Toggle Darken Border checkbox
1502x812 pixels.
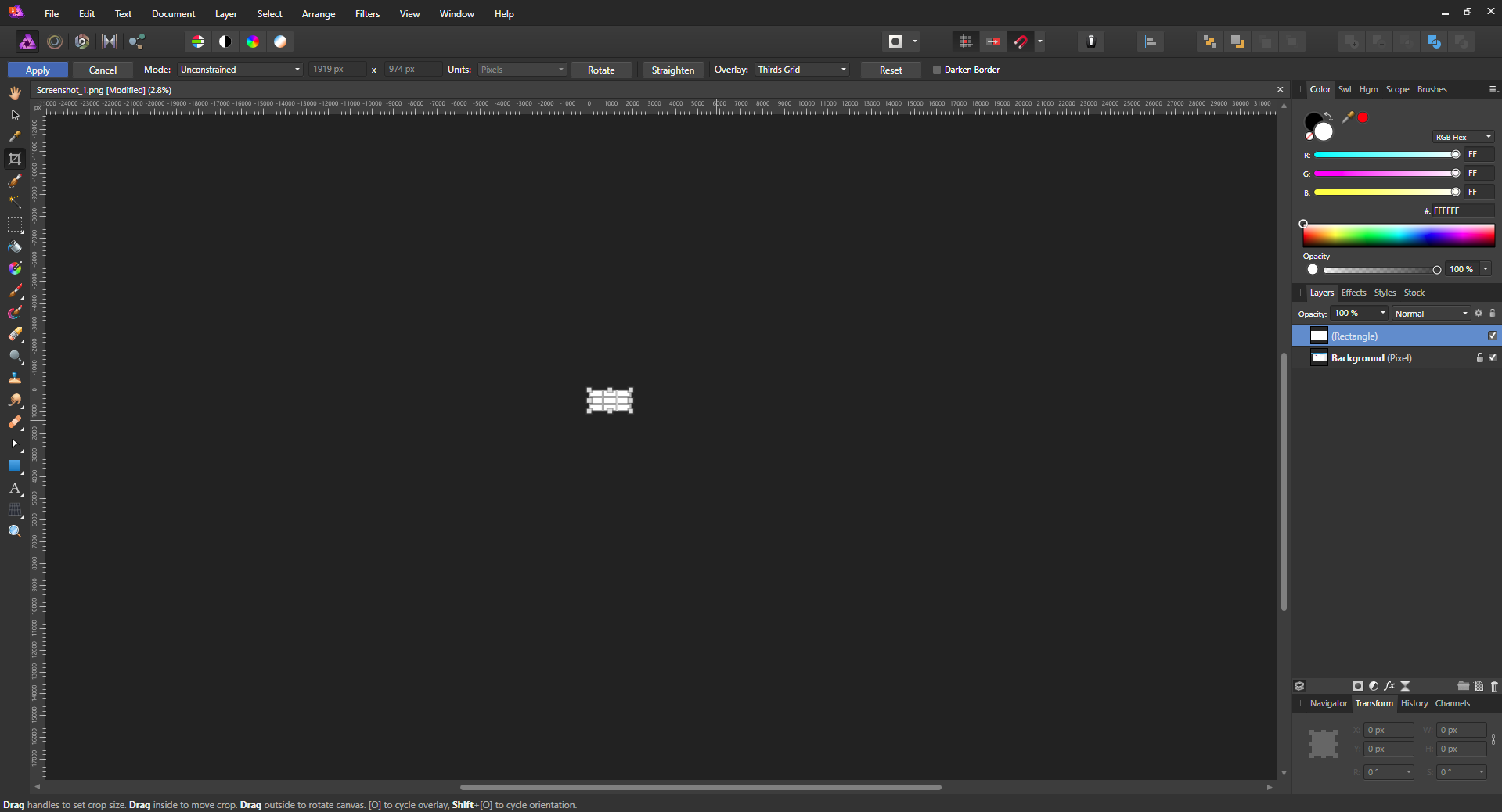point(937,70)
